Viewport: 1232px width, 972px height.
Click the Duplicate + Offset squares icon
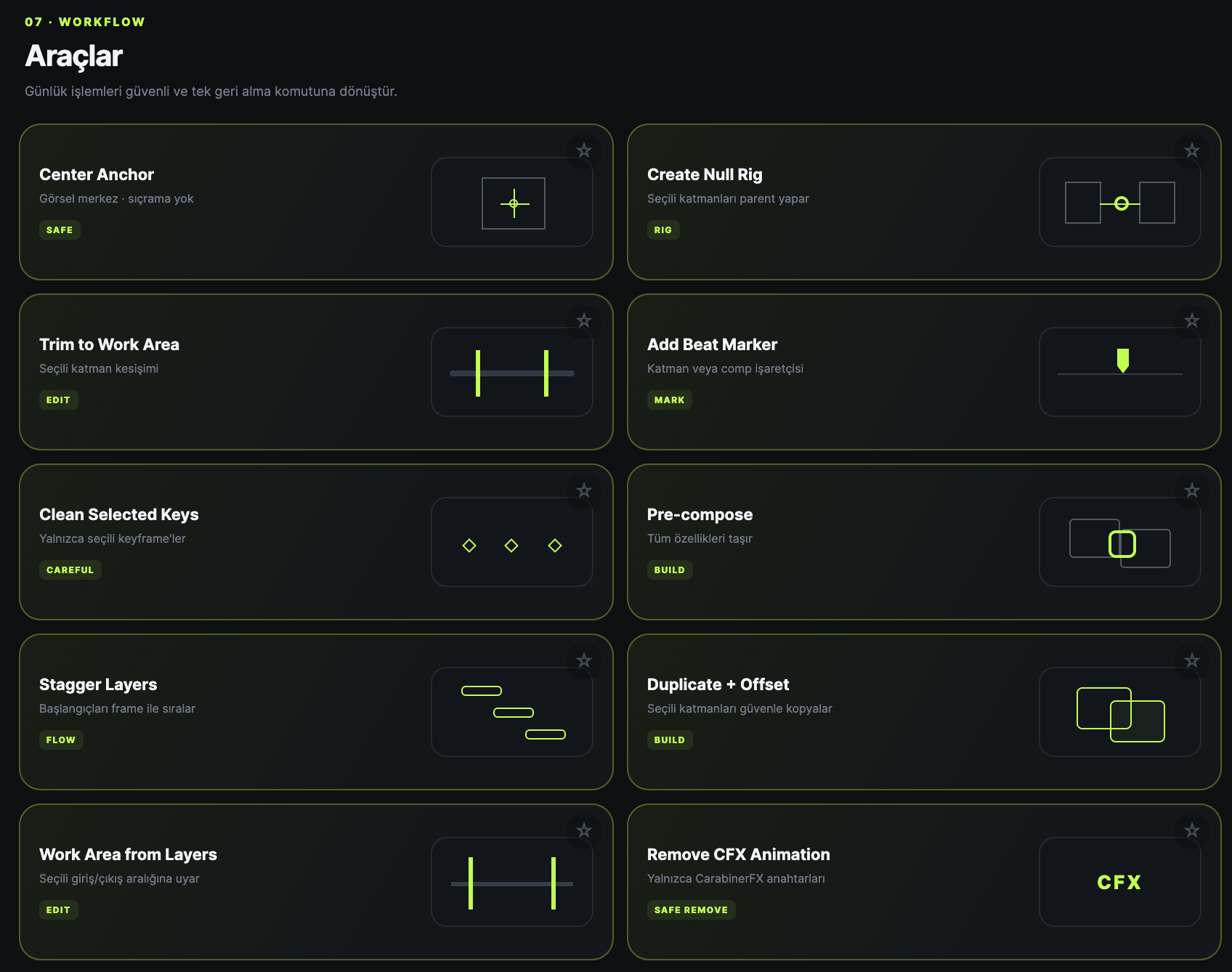coord(1120,712)
